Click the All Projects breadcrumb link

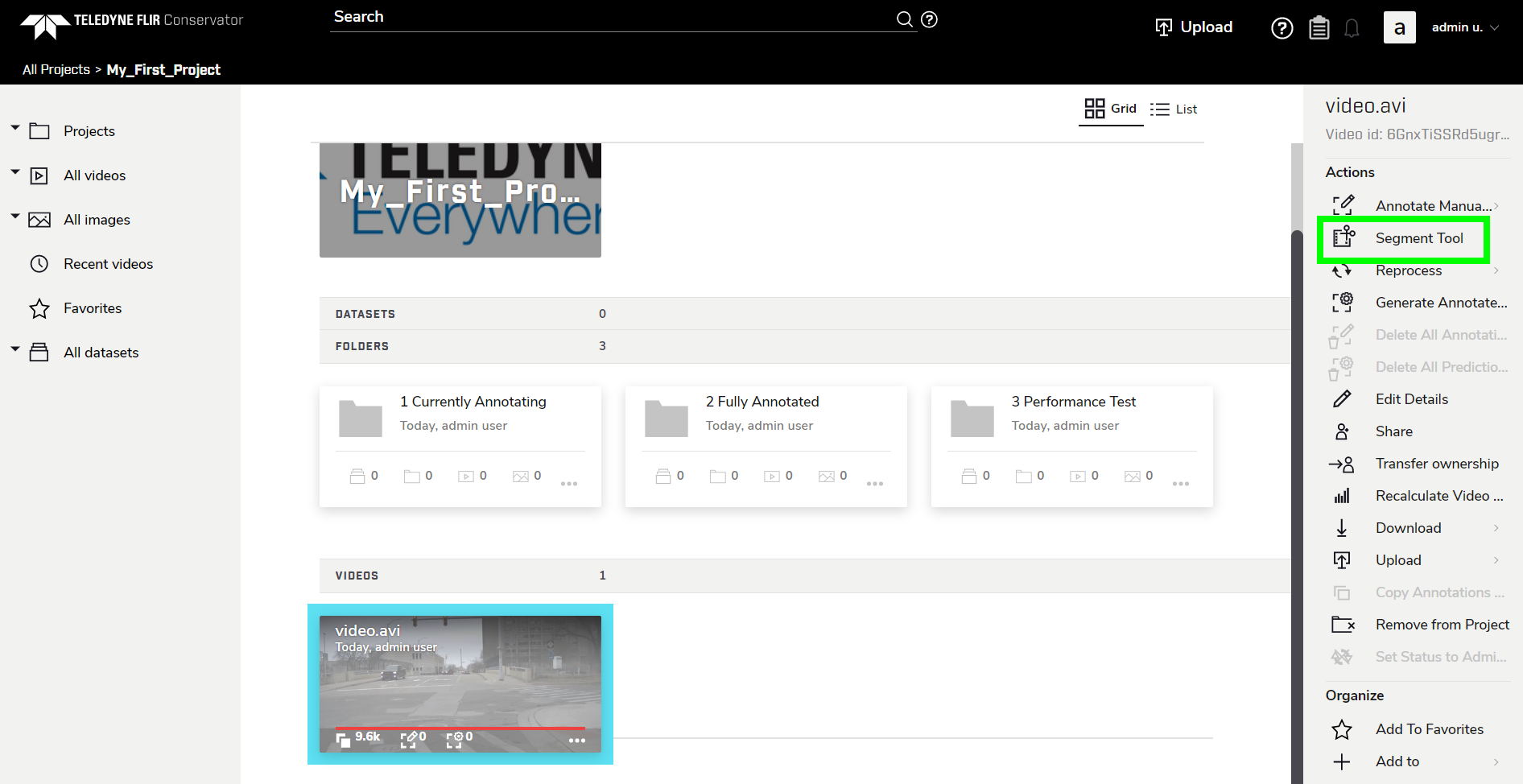(56, 69)
